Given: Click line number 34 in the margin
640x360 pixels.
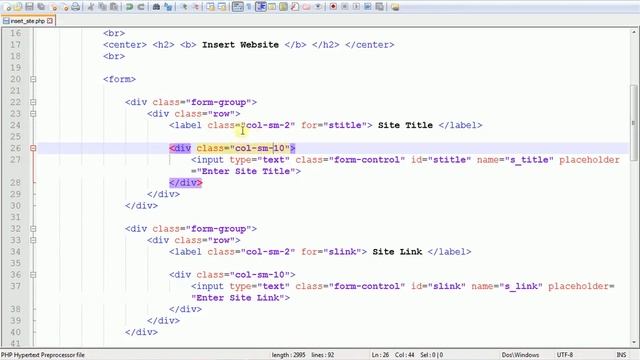Looking at the screenshot, I should coord(16,251).
